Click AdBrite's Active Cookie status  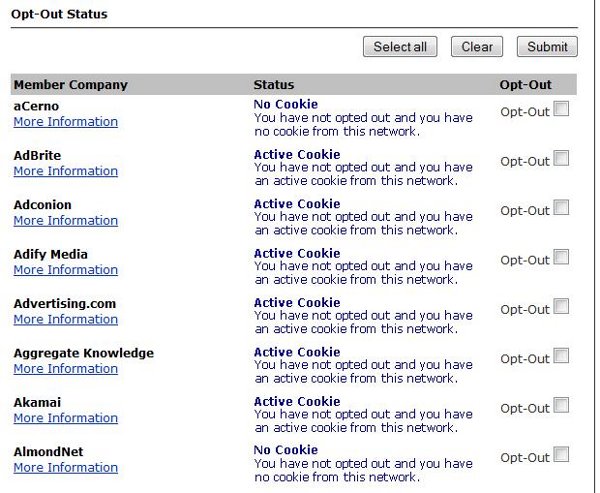297,154
